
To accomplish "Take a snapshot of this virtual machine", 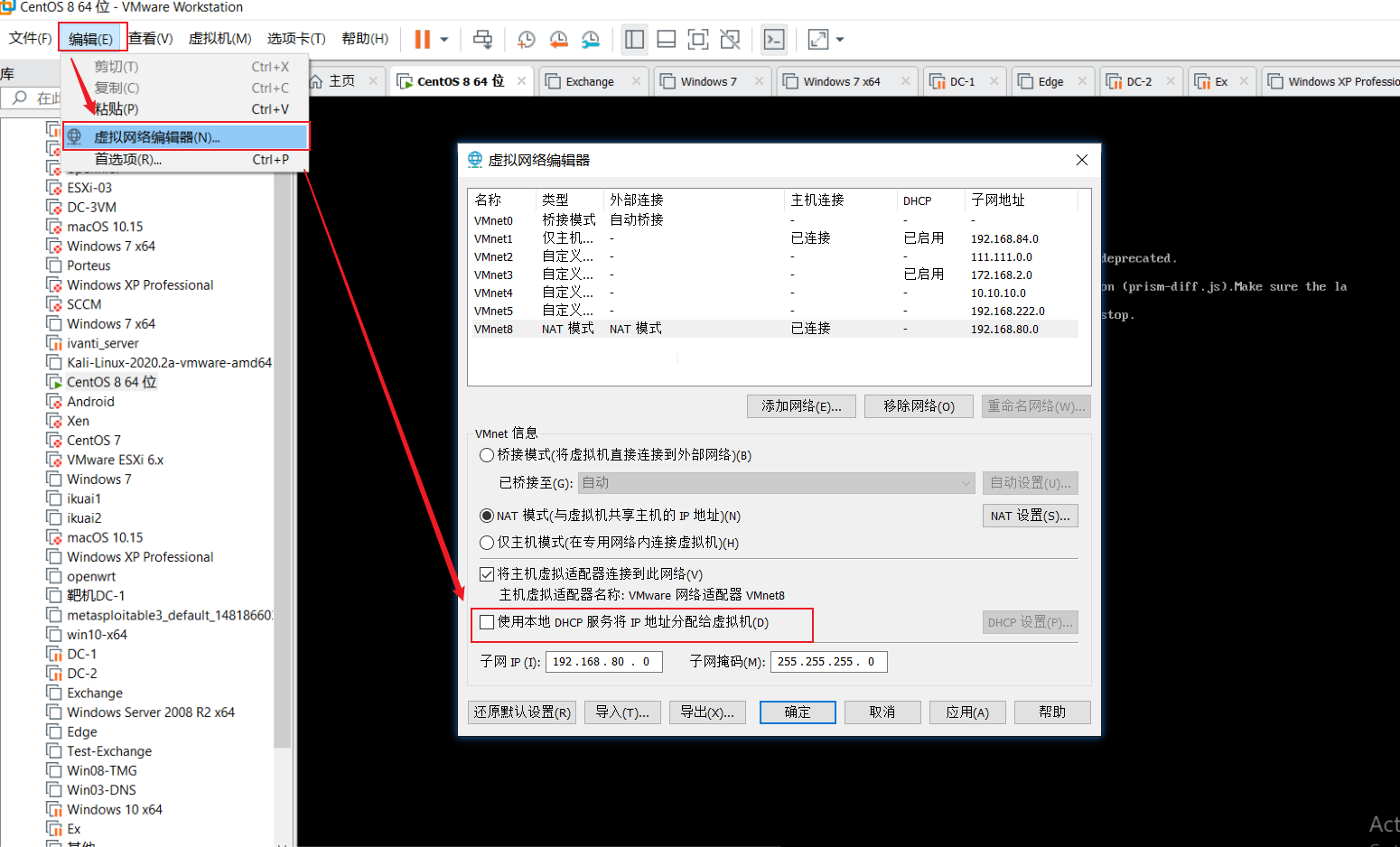I will 526,39.
